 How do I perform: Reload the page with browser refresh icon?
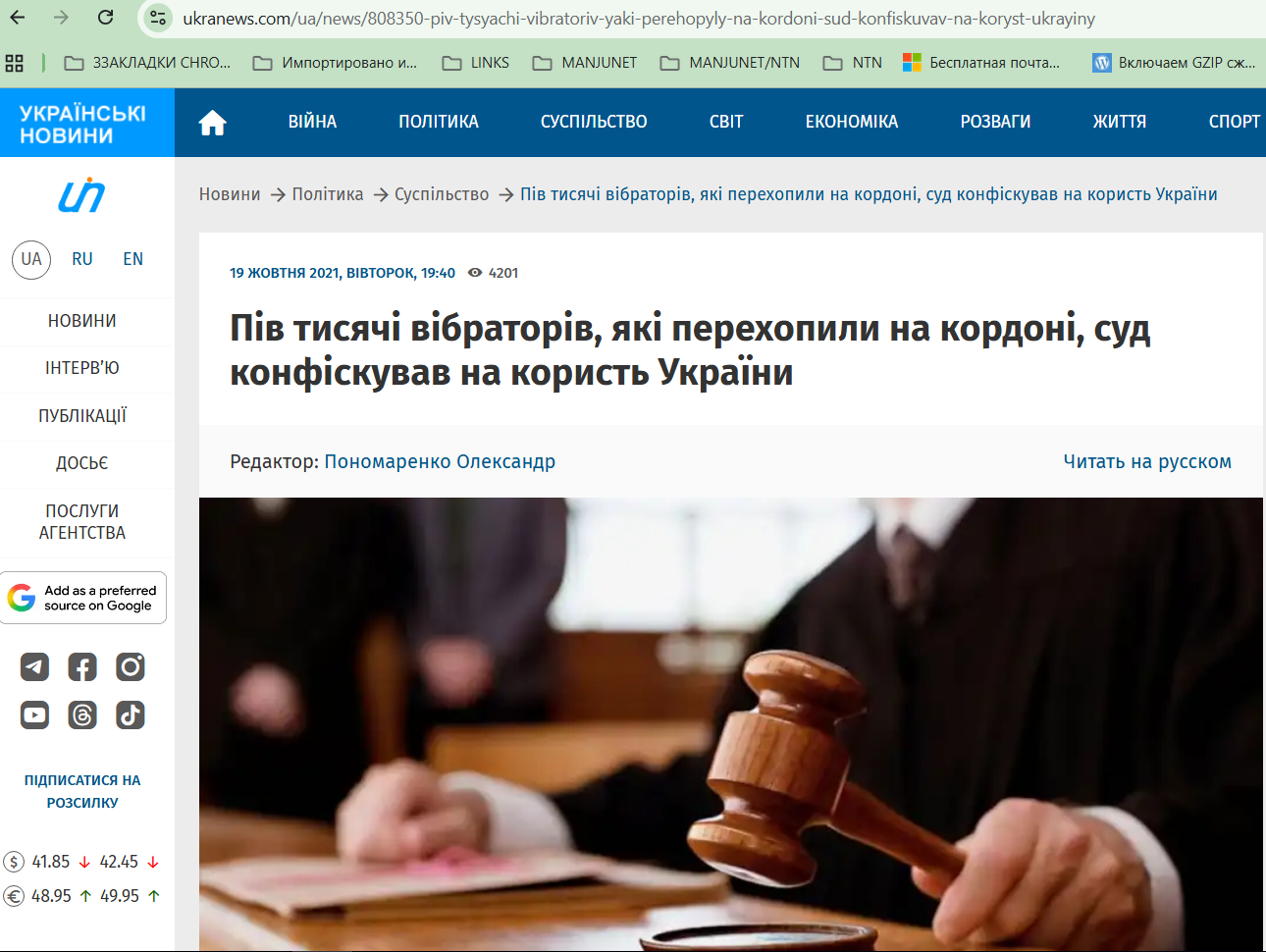click(x=106, y=18)
